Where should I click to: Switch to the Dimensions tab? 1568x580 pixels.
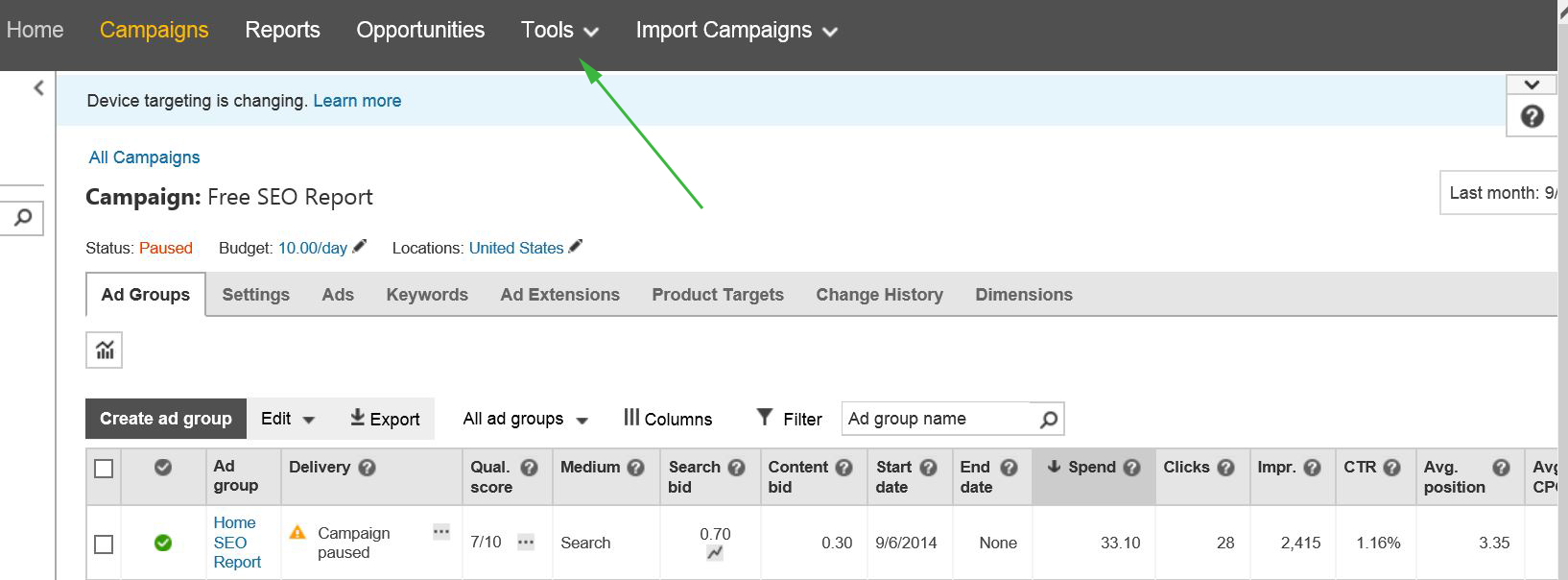[x=1024, y=295]
